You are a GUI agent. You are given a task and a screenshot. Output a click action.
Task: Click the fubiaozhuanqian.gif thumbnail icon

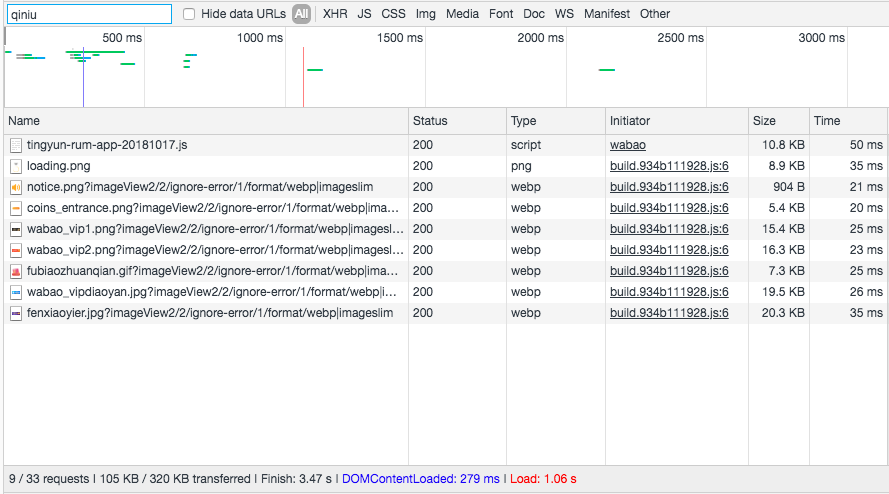click(16, 271)
